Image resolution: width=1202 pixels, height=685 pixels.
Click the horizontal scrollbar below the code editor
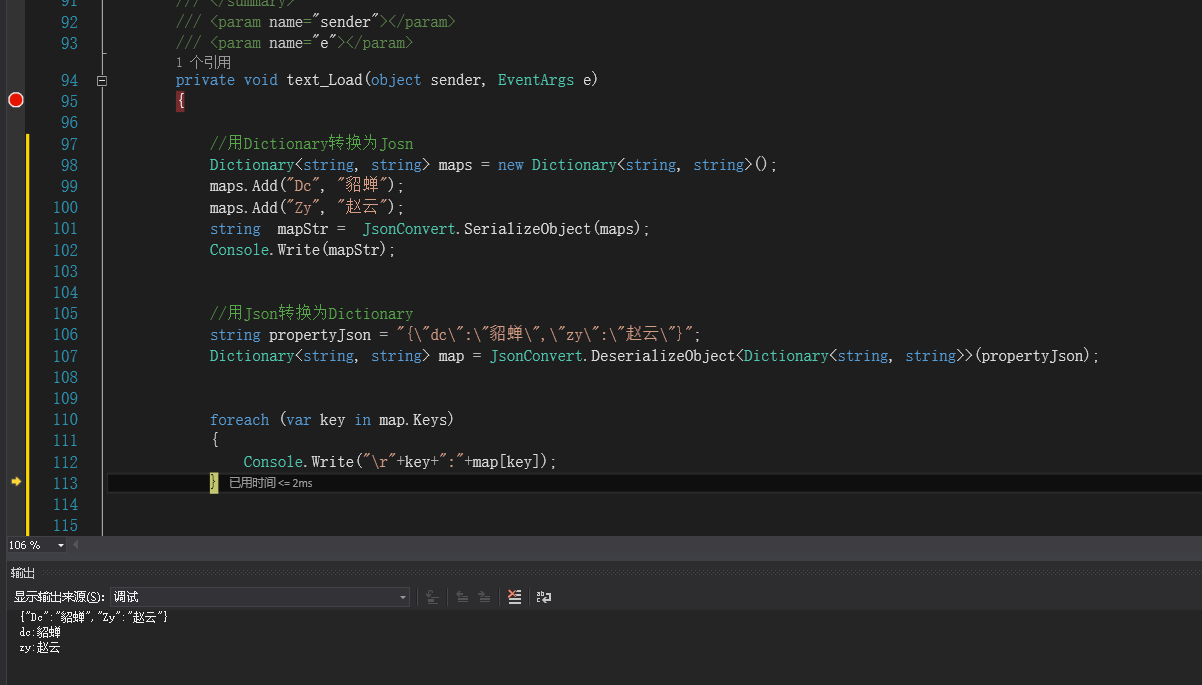[x=600, y=545]
